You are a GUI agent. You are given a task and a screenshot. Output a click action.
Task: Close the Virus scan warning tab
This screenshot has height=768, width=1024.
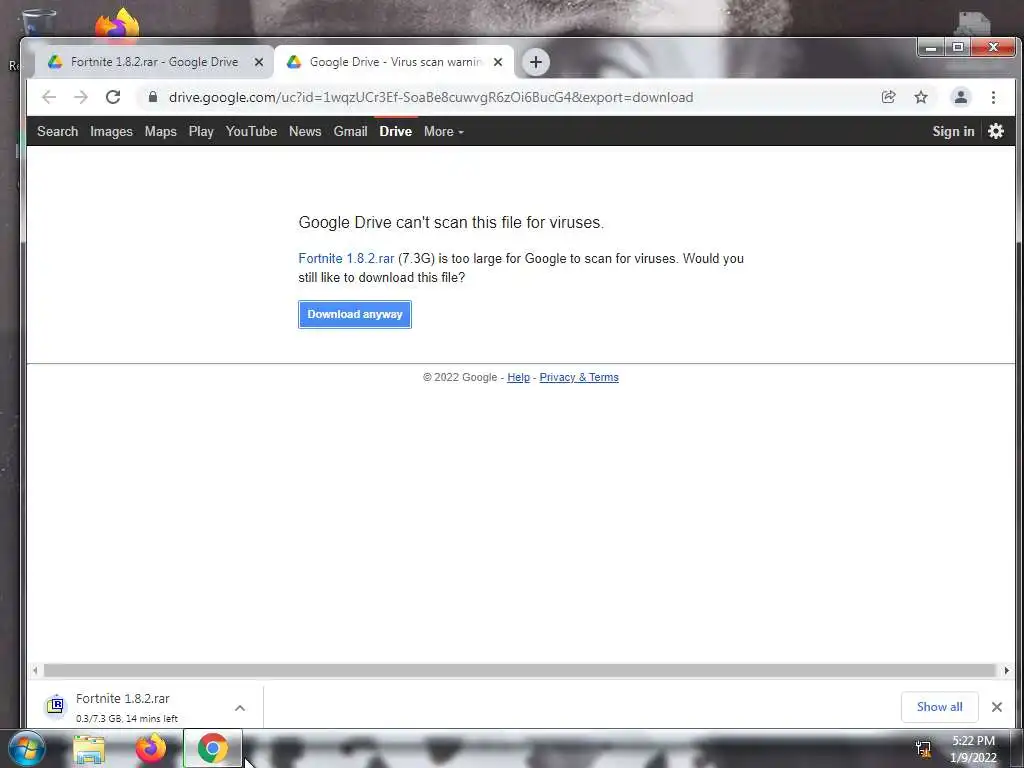click(498, 62)
